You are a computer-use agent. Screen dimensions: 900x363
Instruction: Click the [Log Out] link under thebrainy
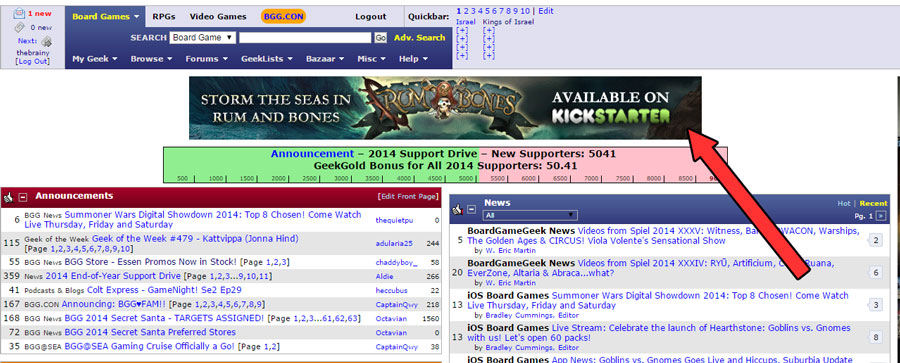click(33, 61)
